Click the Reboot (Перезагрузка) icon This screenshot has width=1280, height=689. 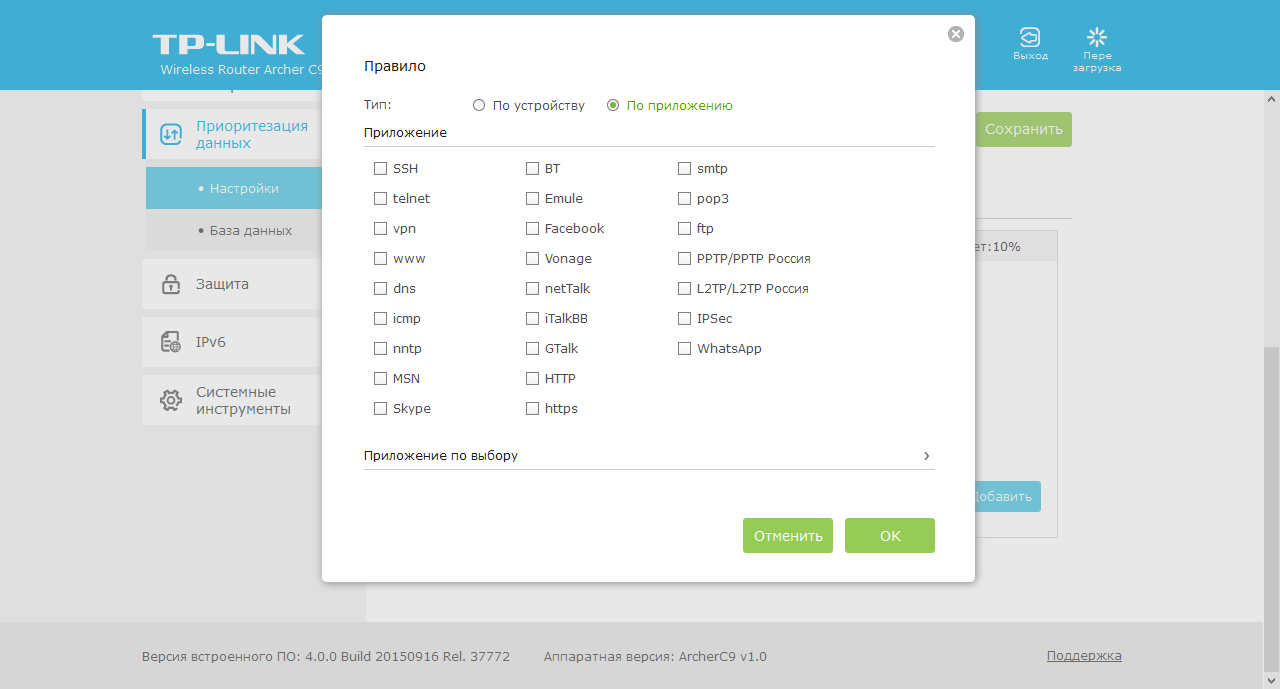tap(1097, 38)
